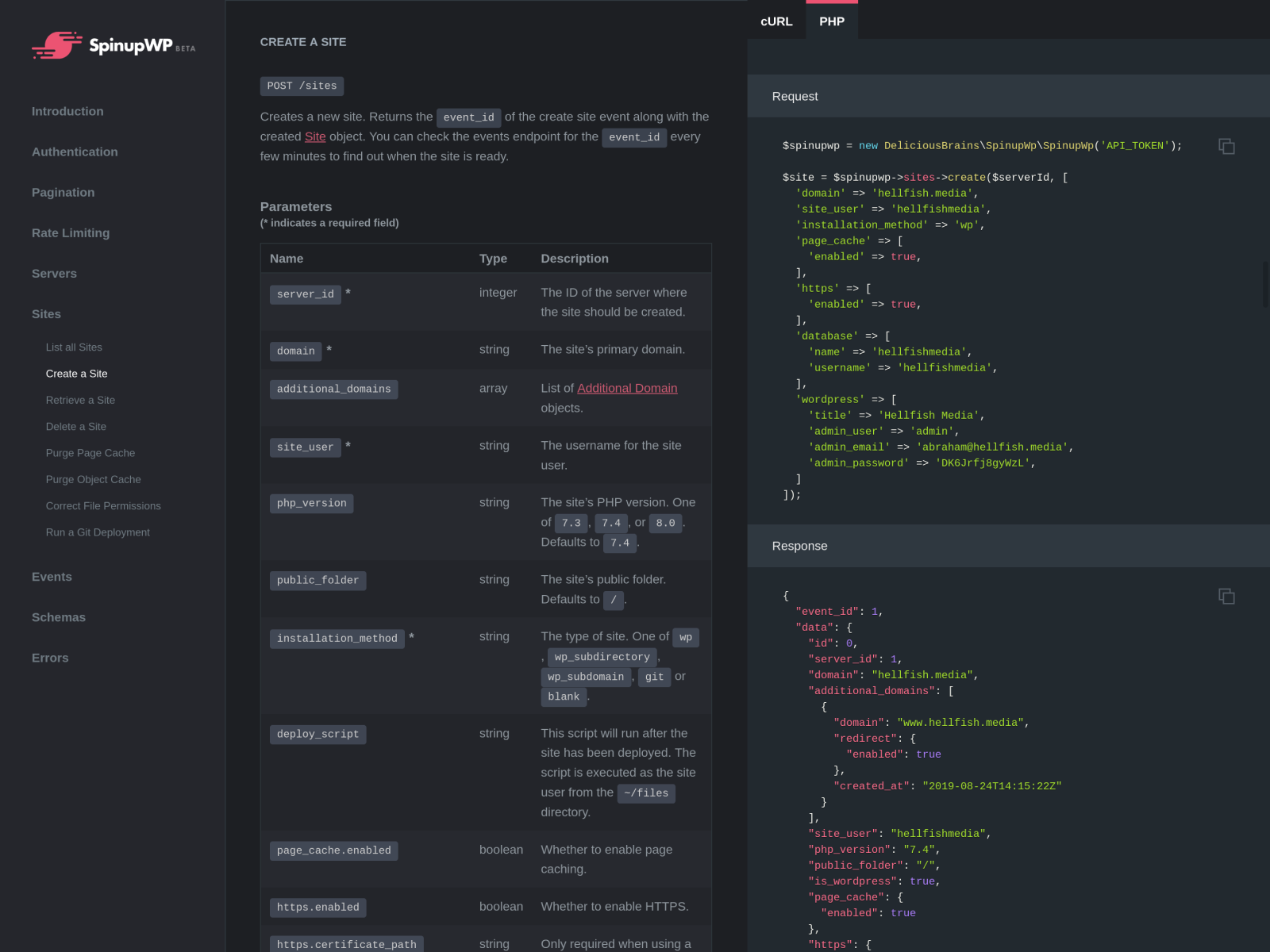Open the Introduction section
This screenshot has height=952, width=1270.
coord(67,112)
